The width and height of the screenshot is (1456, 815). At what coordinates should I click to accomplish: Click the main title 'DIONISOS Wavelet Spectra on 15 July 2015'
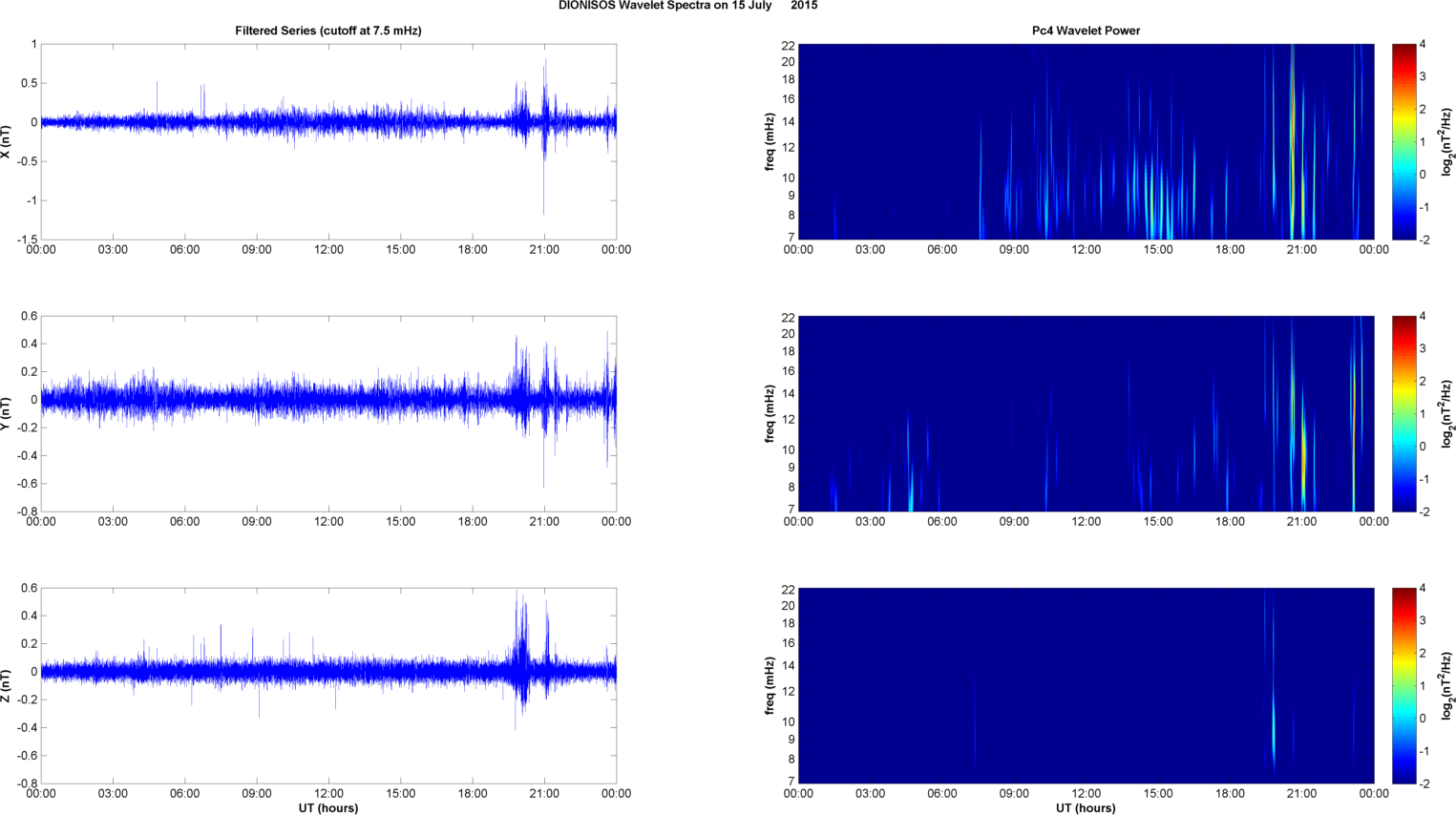[x=687, y=6]
